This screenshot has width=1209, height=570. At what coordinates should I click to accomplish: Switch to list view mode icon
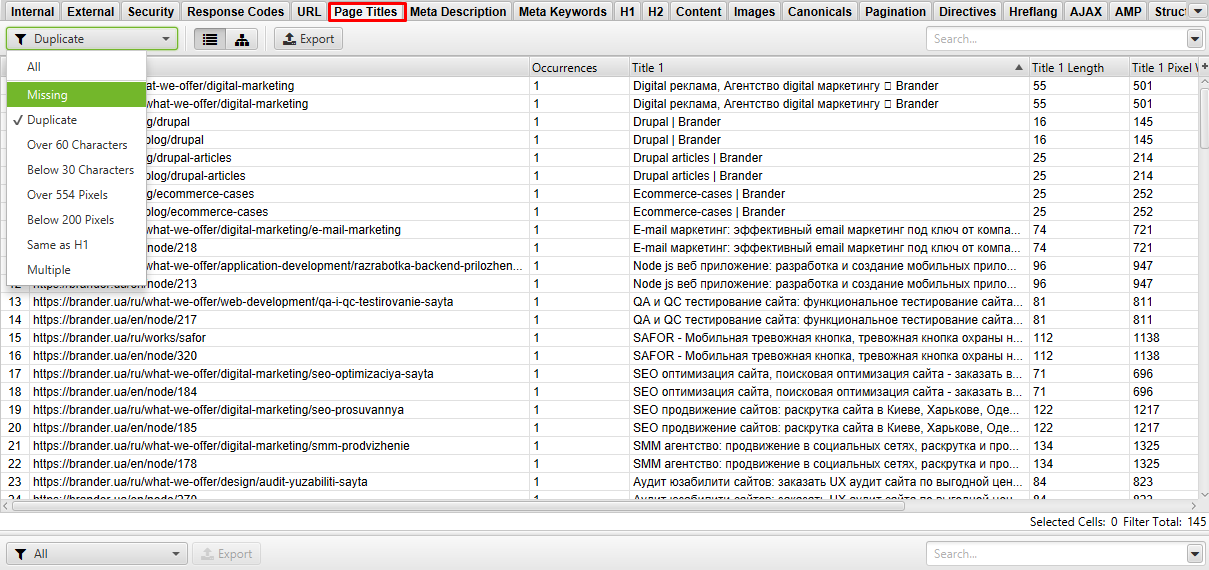tap(210, 39)
